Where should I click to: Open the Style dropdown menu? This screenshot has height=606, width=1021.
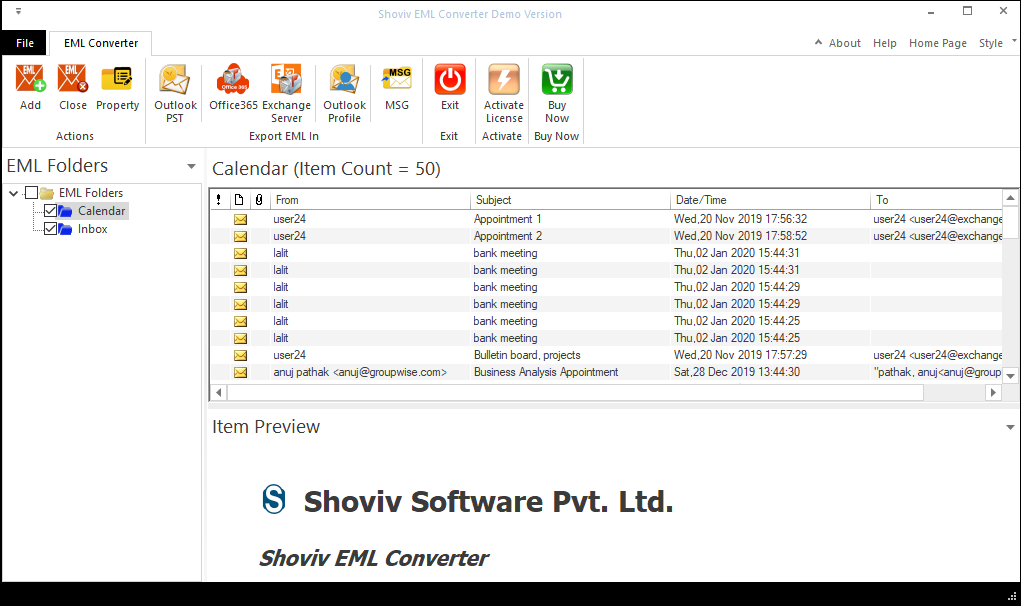(x=996, y=43)
